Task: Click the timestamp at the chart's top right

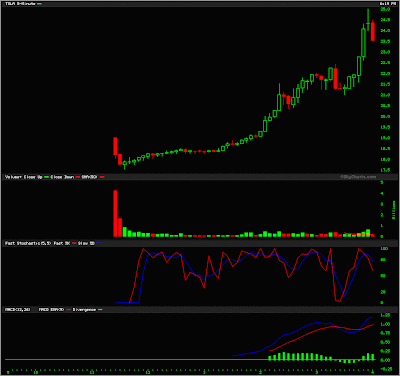Action: pos(387,4)
